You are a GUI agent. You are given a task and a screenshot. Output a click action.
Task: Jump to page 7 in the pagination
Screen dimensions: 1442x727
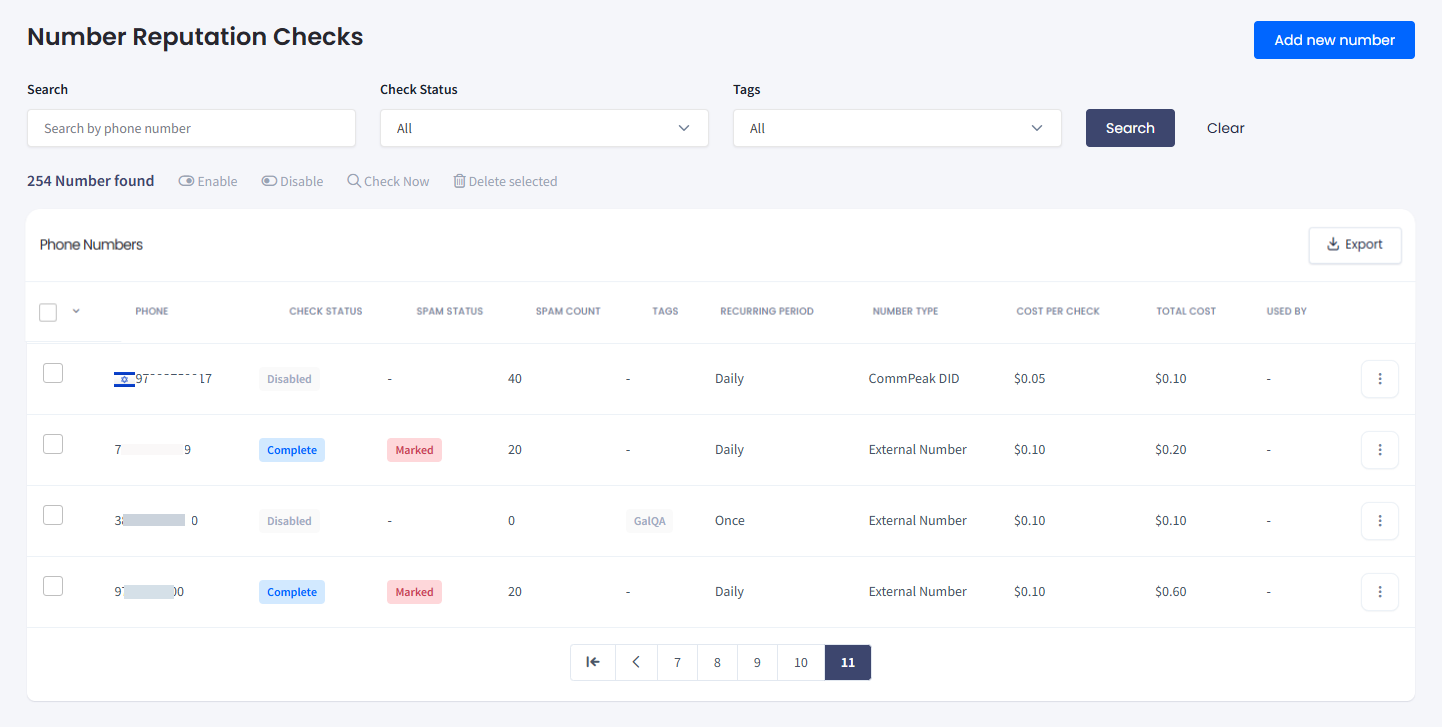point(677,662)
